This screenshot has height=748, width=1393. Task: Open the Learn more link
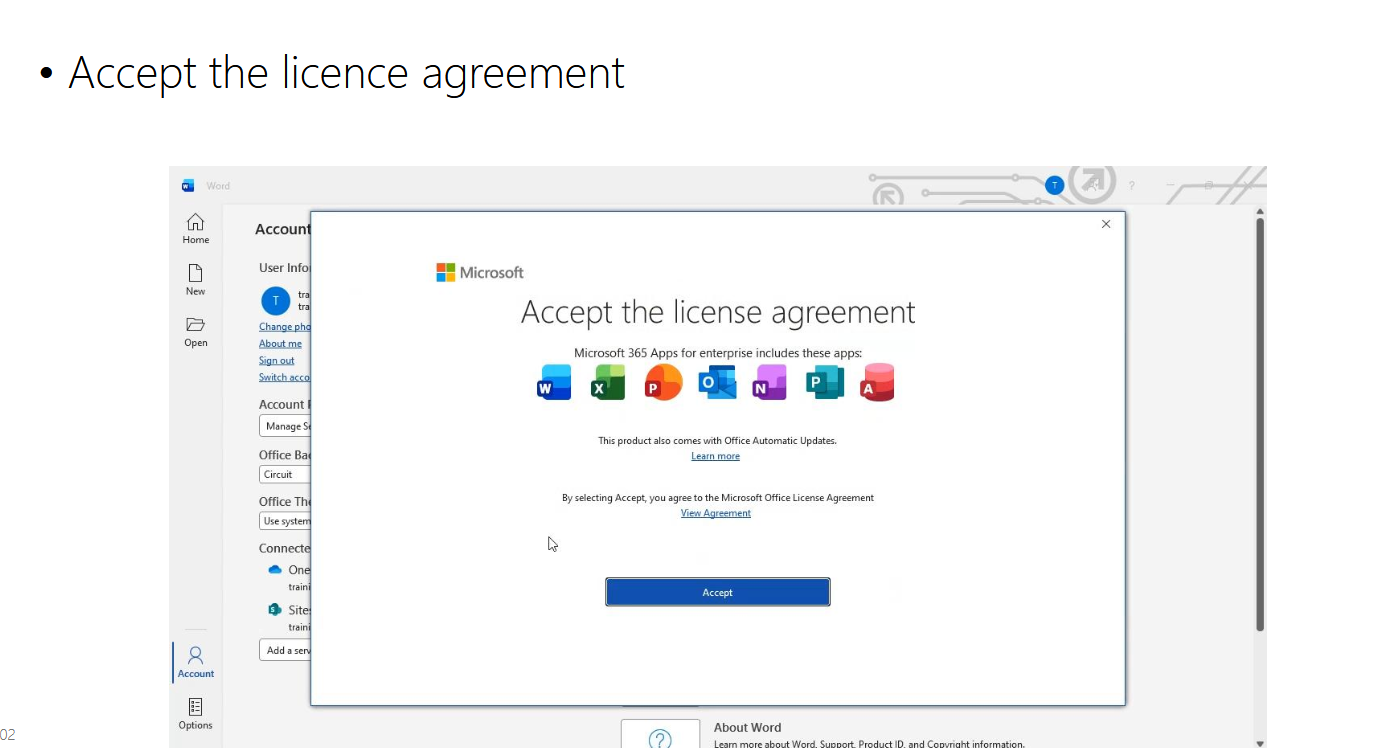point(716,456)
